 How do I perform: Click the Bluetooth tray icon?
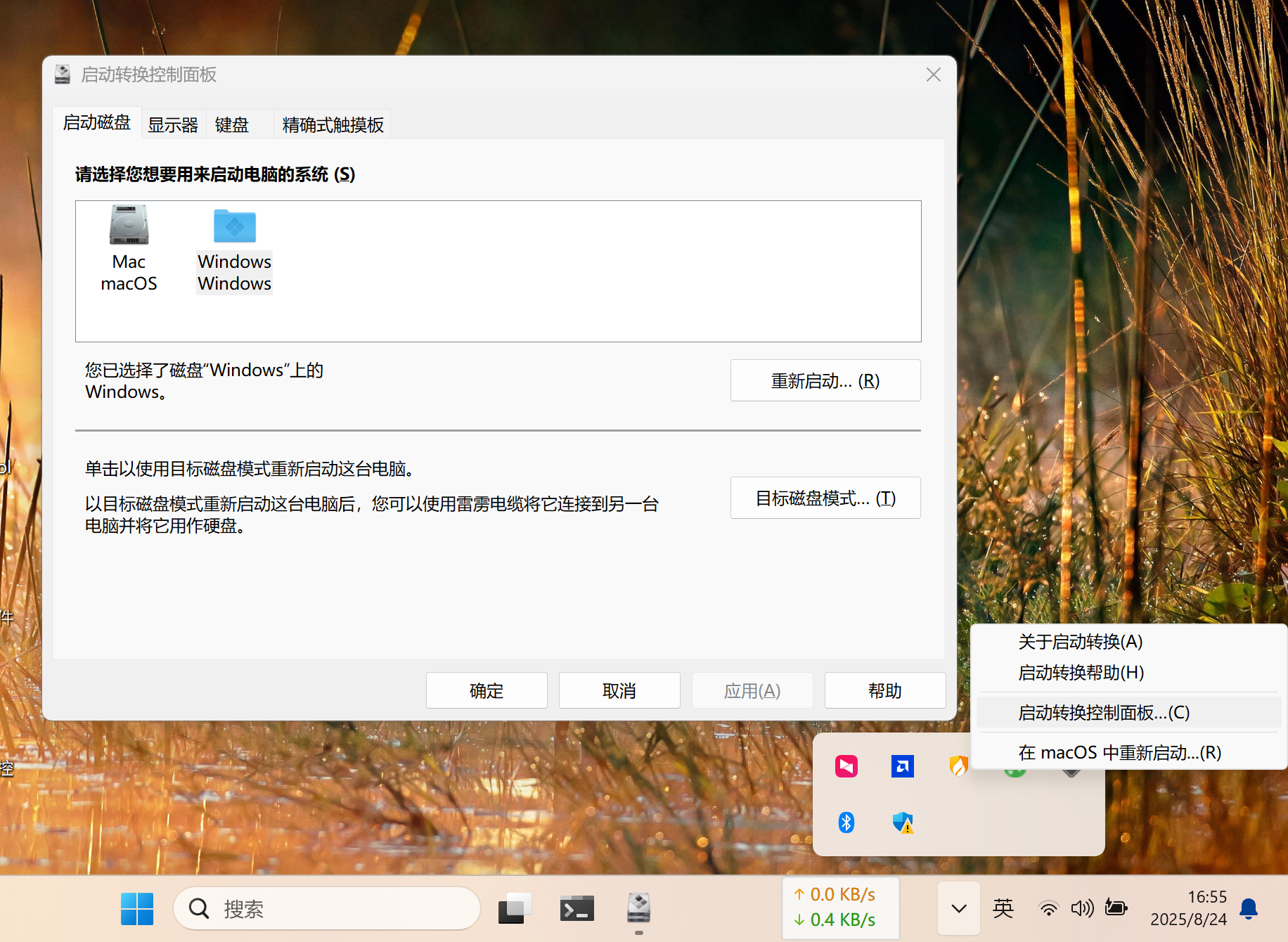coord(846,822)
